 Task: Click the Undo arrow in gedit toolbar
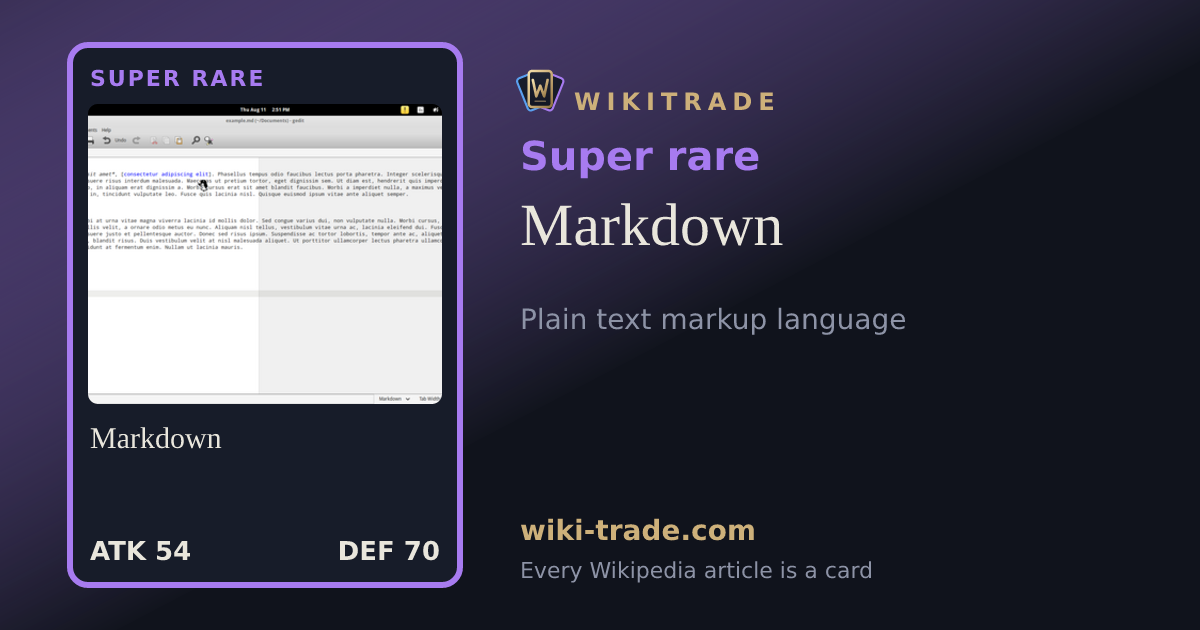tap(107, 140)
